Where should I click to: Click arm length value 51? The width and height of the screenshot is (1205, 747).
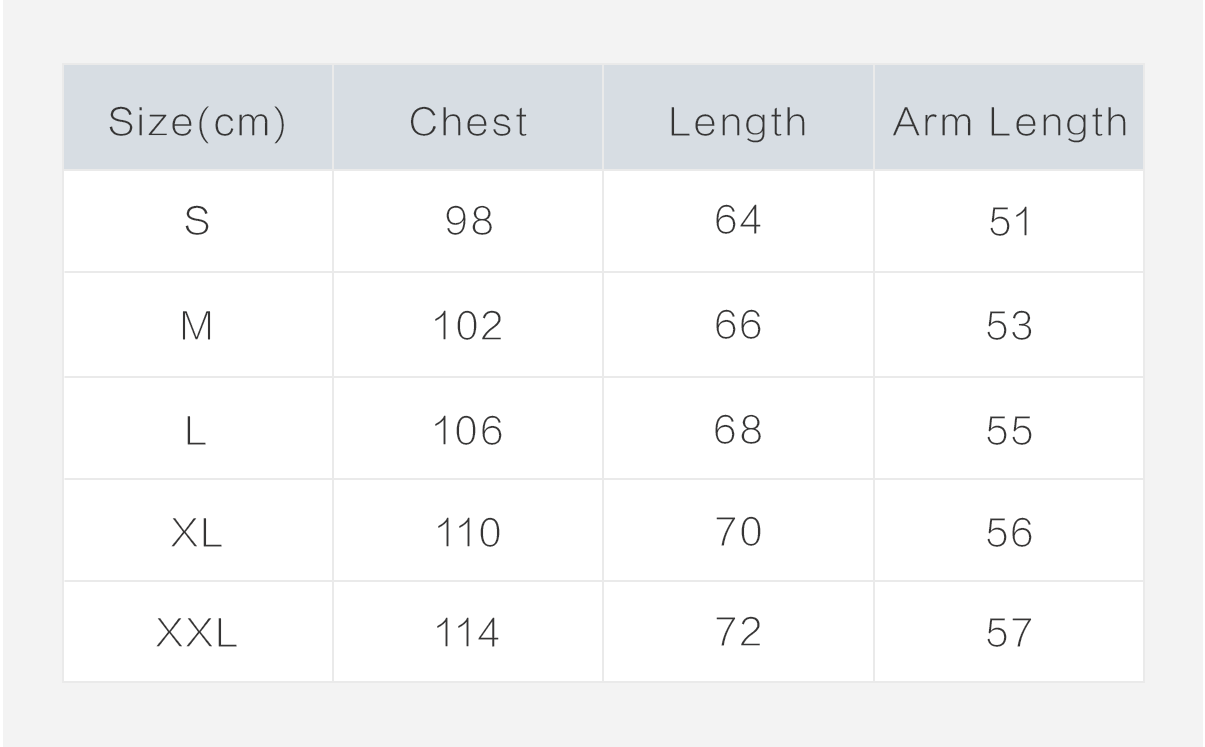click(1009, 222)
